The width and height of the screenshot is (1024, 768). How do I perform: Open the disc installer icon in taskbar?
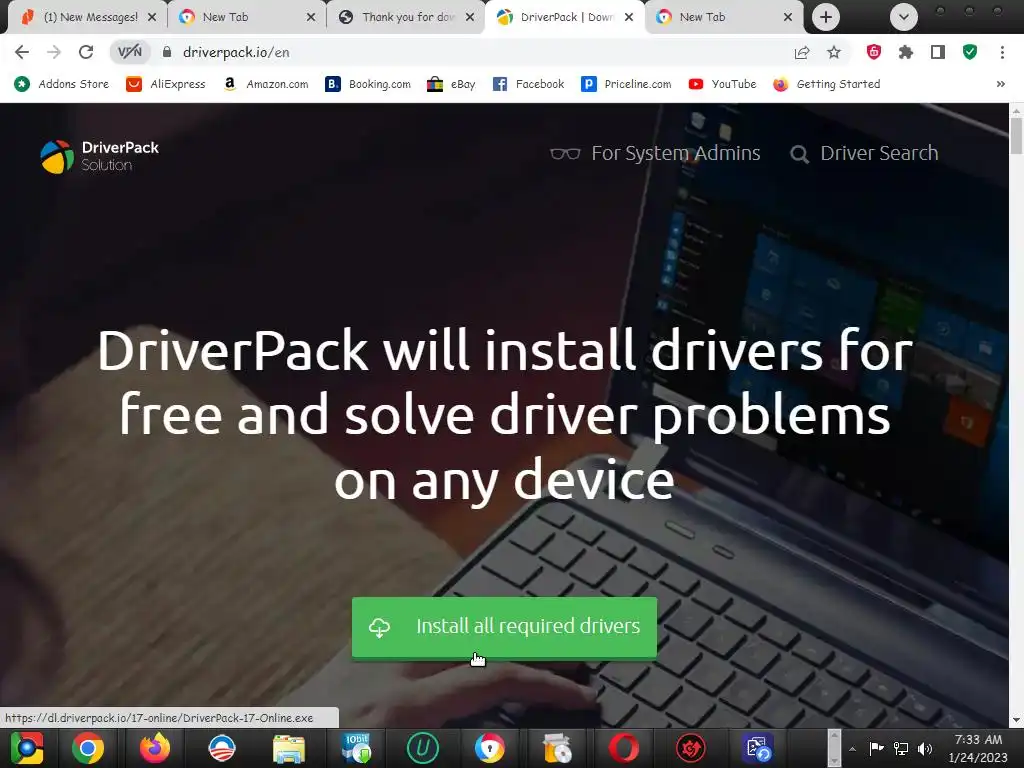tap(557, 748)
